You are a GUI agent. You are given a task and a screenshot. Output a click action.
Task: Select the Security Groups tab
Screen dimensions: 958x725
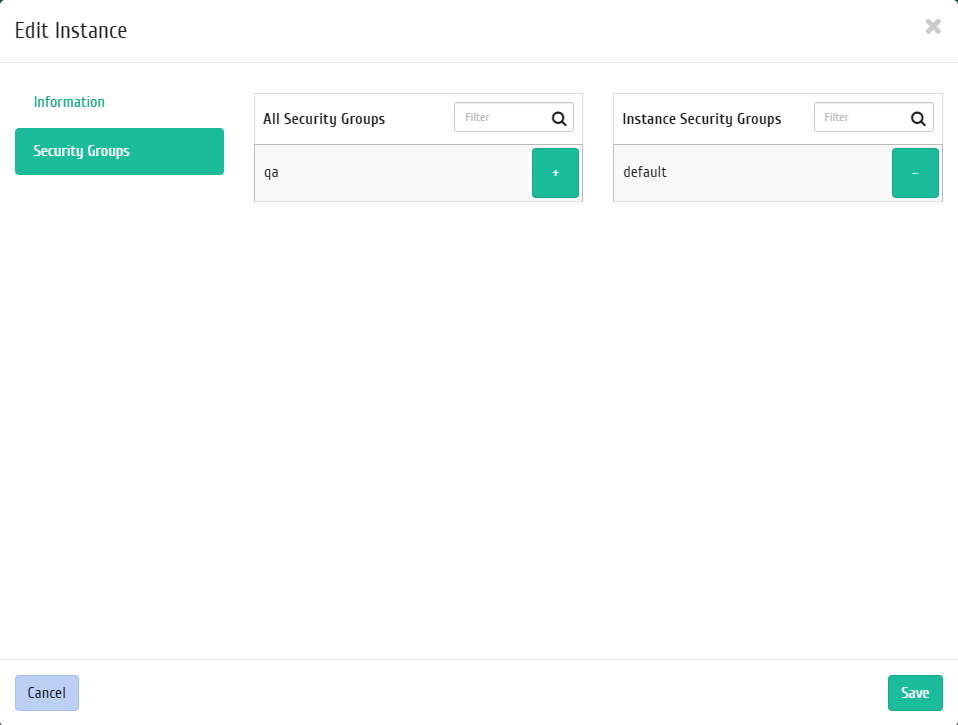119,151
